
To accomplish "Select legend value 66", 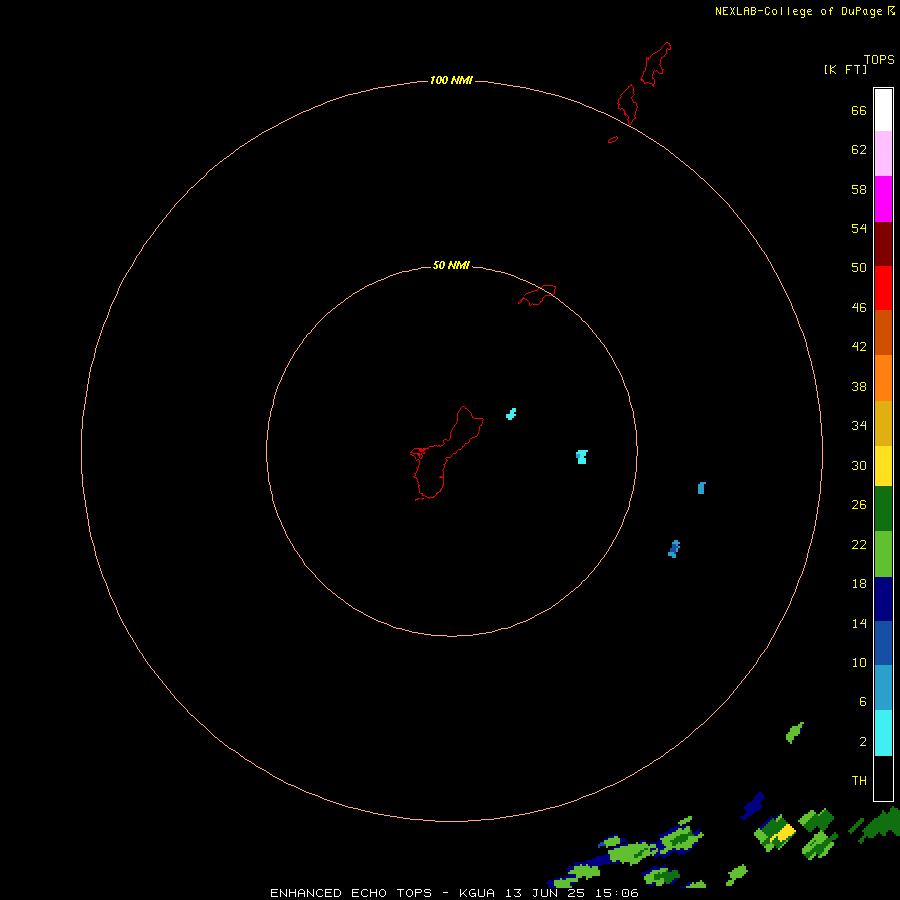I will pyautogui.click(x=859, y=110).
